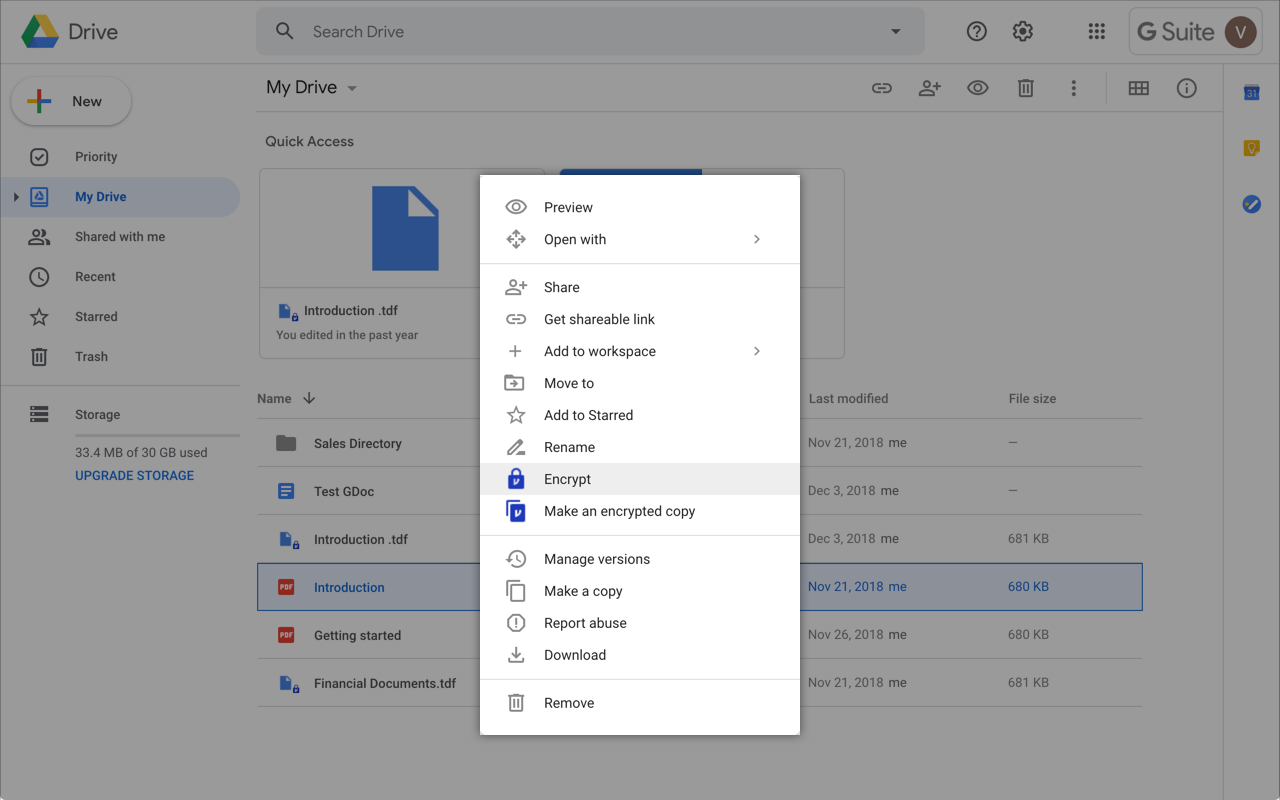Toggle sort direction arrow next to Name
The image size is (1280, 800).
[x=309, y=398]
